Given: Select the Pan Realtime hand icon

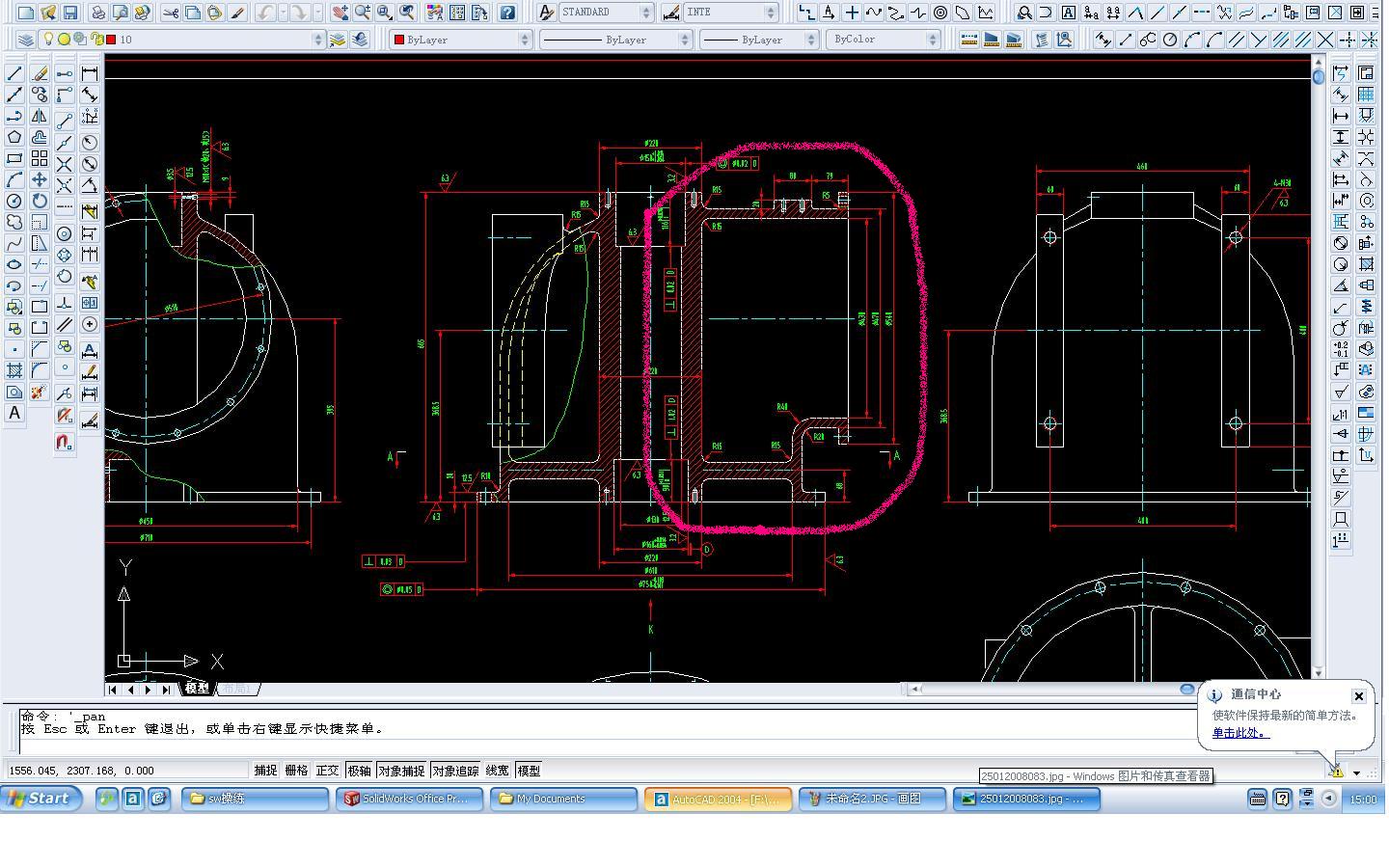Looking at the screenshot, I should [340, 13].
